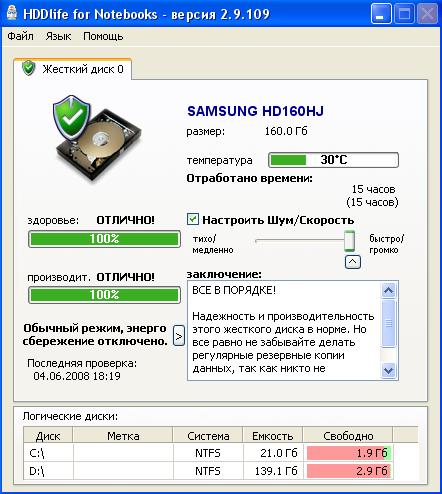Click the Емкость column header
The image size is (442, 494).
coord(272,435)
